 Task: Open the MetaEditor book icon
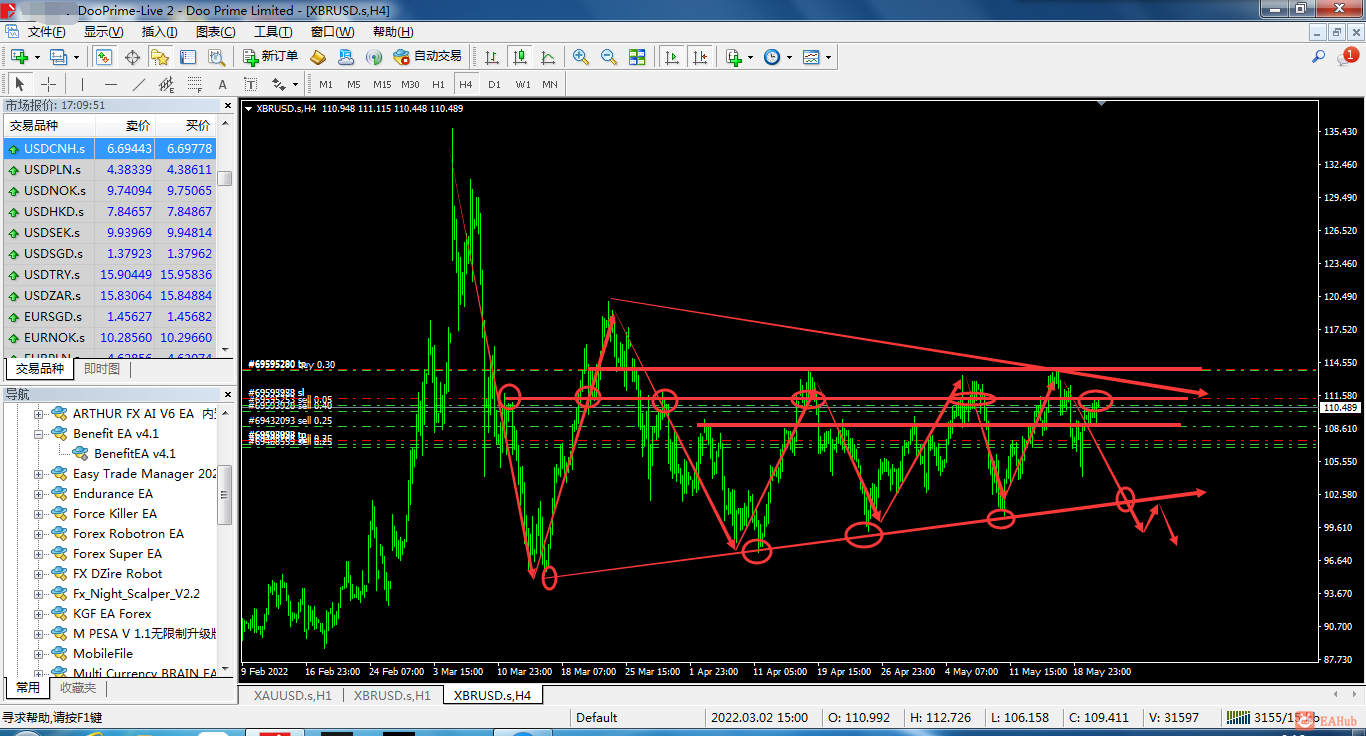tap(318, 57)
